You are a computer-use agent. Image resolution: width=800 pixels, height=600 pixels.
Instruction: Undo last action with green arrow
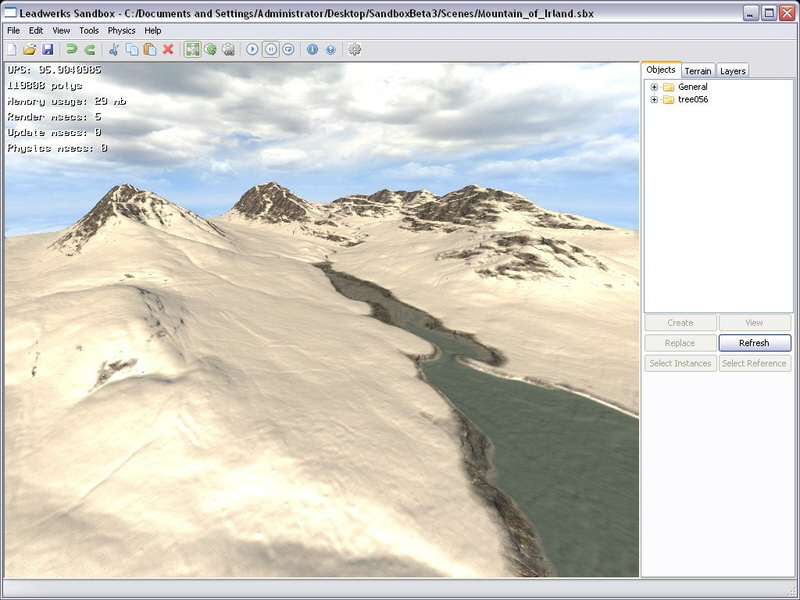tap(72, 49)
